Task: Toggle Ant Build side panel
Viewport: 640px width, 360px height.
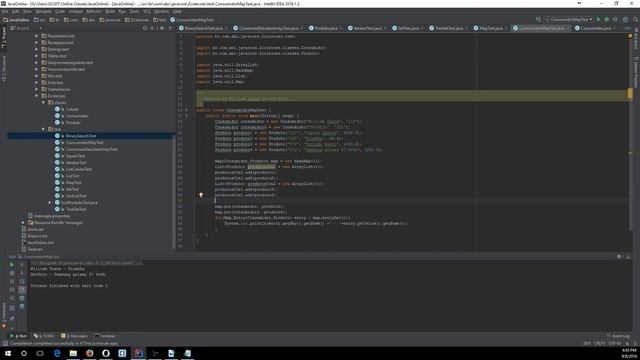Action: coord(636,39)
